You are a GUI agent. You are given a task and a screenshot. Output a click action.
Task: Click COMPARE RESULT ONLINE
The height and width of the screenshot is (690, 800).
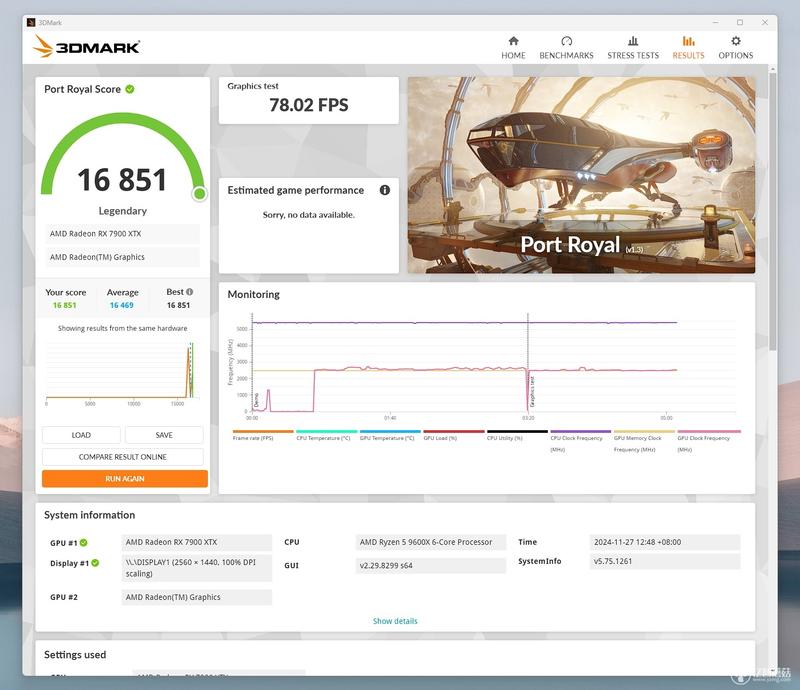point(122,457)
